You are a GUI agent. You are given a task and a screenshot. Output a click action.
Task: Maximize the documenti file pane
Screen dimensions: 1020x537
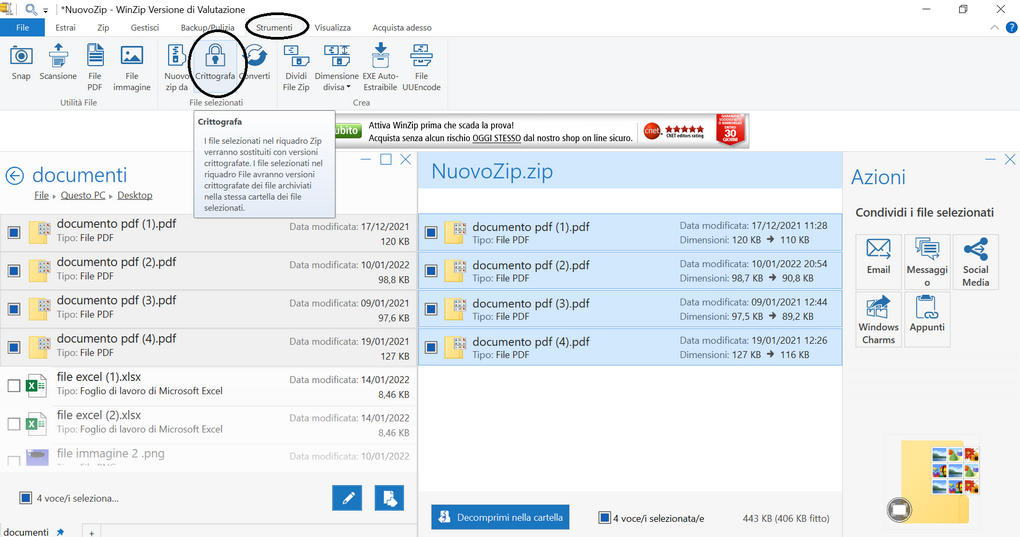pos(386,159)
